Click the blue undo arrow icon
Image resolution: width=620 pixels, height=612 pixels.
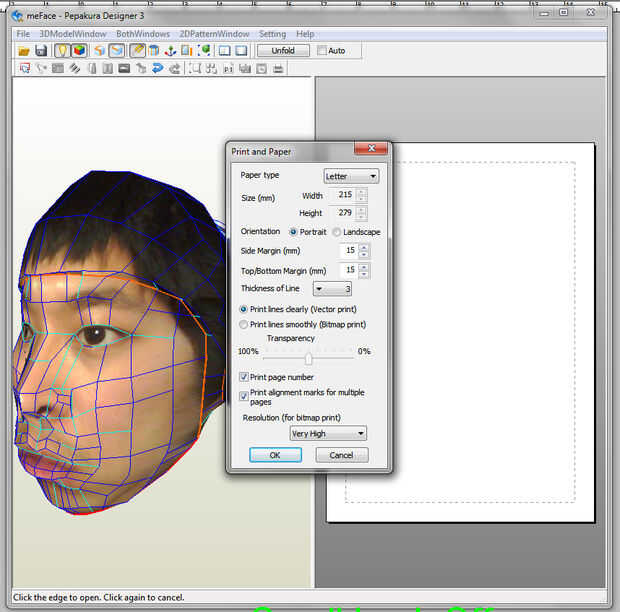coord(158,69)
